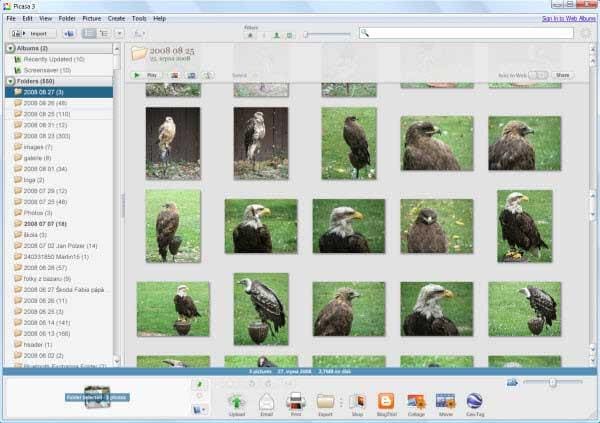The height and width of the screenshot is (423, 600).
Task: Switch to flat folder view
Action: [x=89, y=34]
